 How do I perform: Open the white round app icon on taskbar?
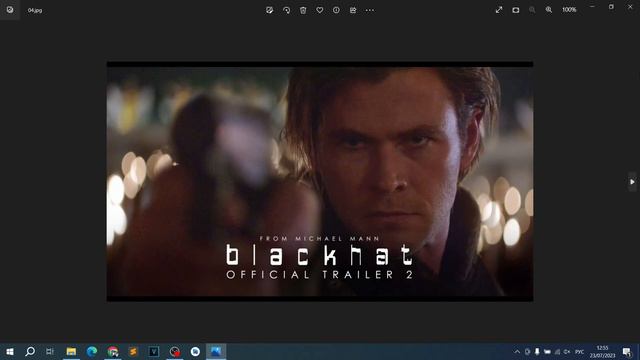(x=195, y=351)
